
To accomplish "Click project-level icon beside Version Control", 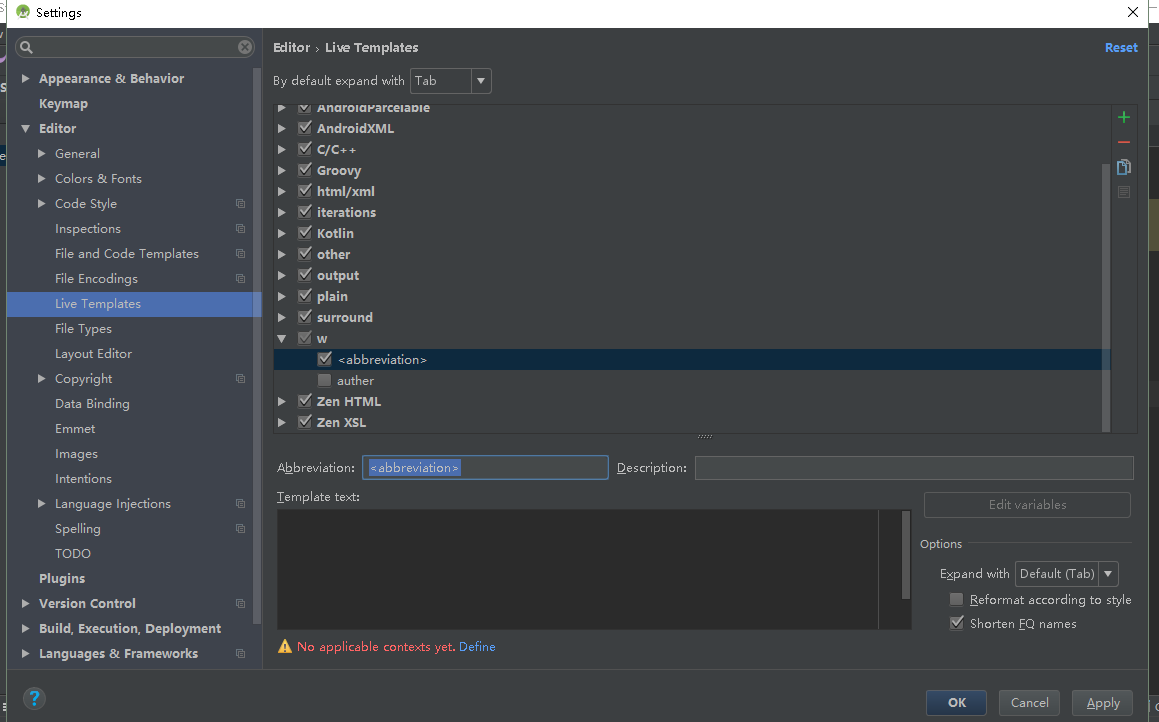I will 240,604.
